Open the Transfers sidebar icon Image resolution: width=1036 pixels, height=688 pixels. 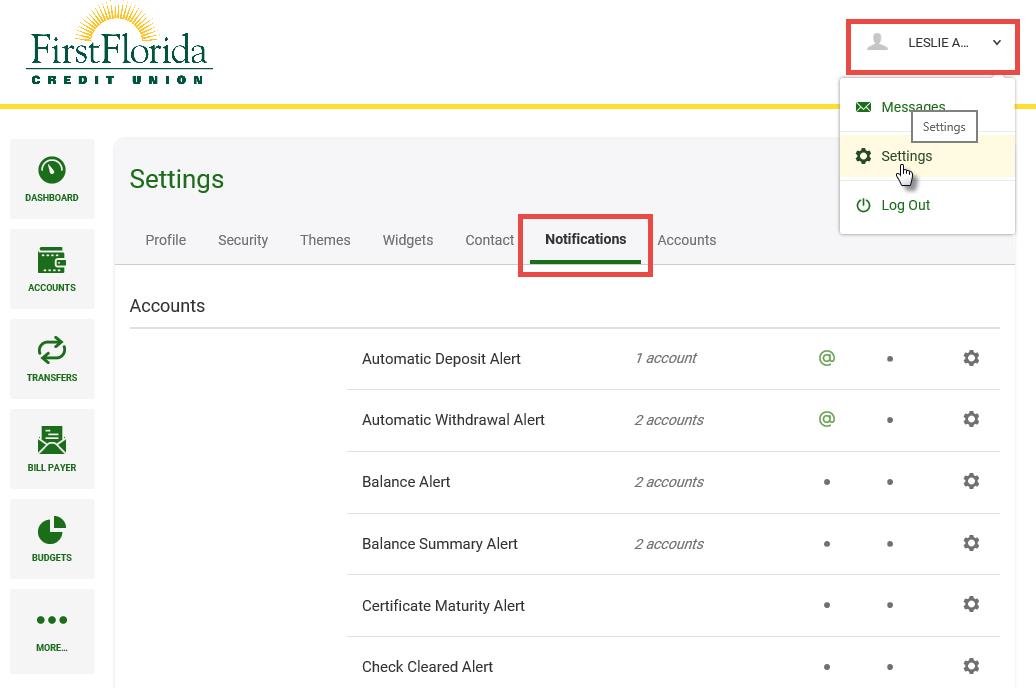(52, 358)
